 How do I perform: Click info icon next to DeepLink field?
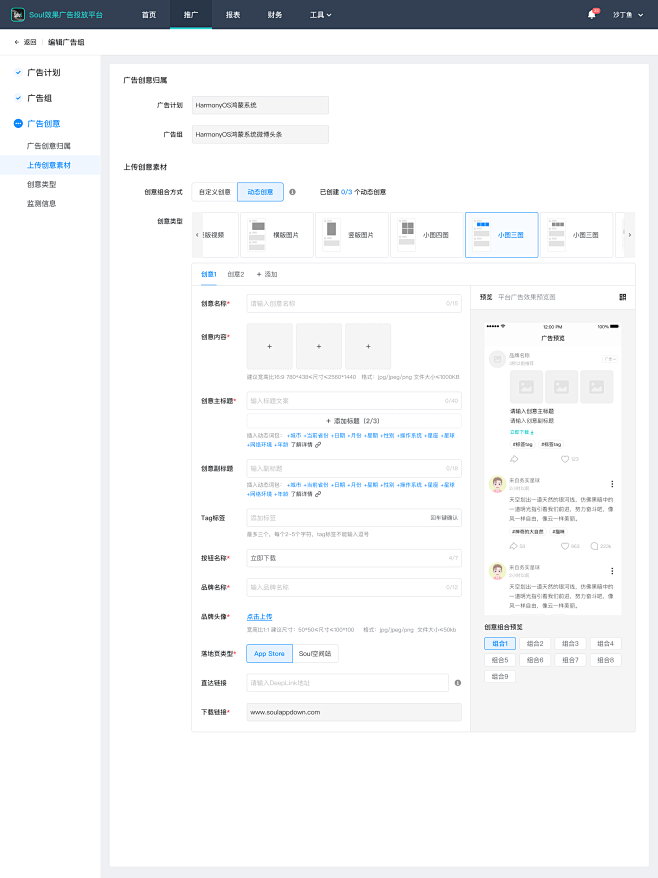(458, 683)
